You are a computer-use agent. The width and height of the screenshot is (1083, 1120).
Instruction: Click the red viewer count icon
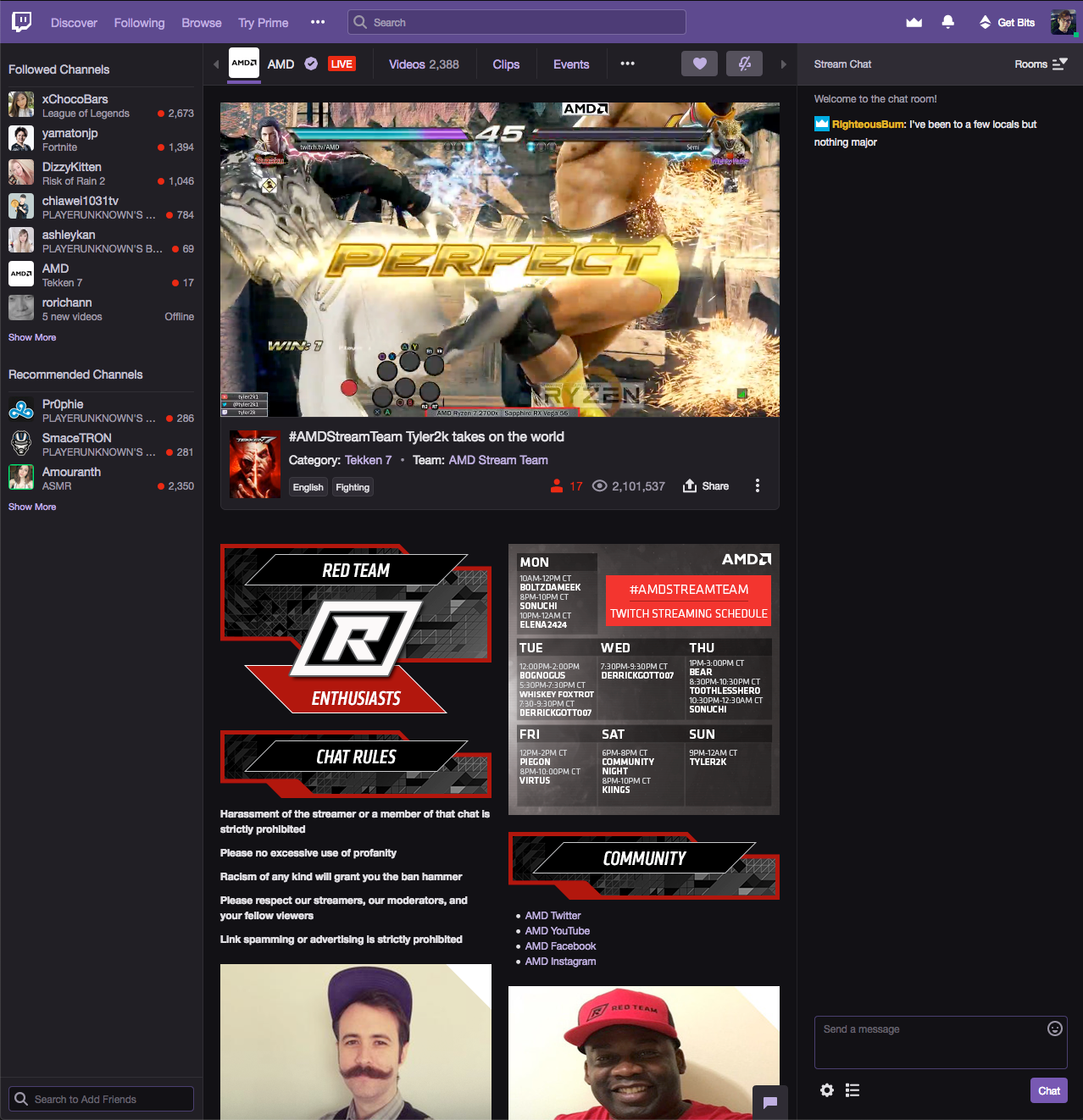click(x=557, y=486)
